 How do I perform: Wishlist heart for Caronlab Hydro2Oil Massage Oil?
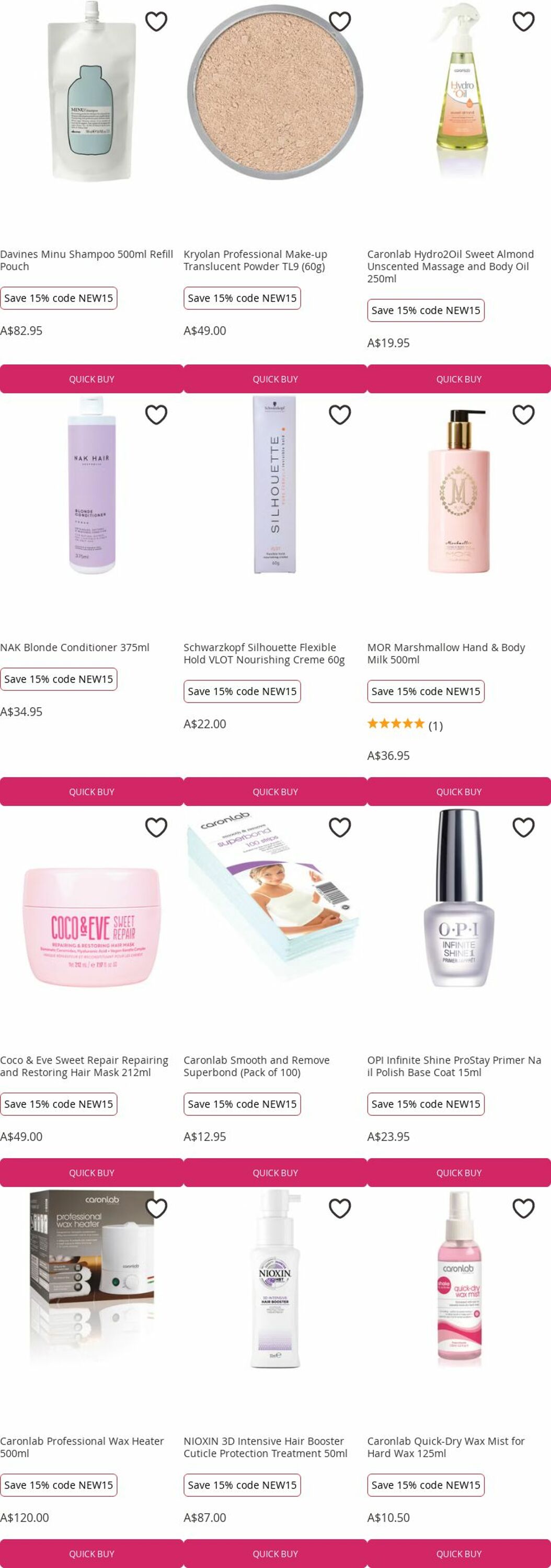point(523,21)
